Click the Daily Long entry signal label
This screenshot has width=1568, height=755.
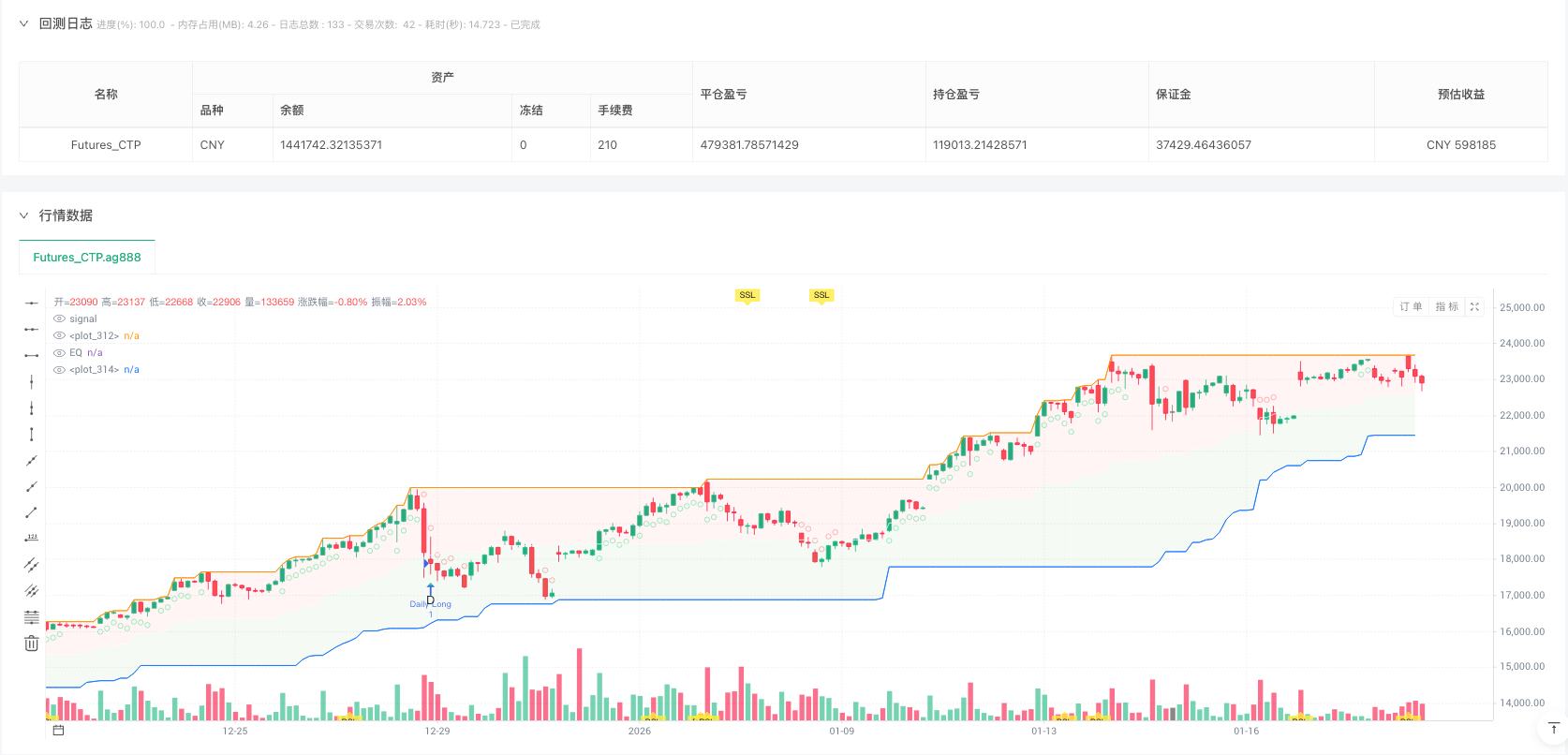(430, 604)
